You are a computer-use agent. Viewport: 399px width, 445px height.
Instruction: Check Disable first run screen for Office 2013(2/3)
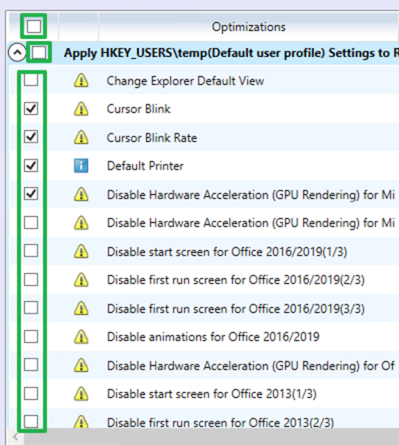pos(31,421)
